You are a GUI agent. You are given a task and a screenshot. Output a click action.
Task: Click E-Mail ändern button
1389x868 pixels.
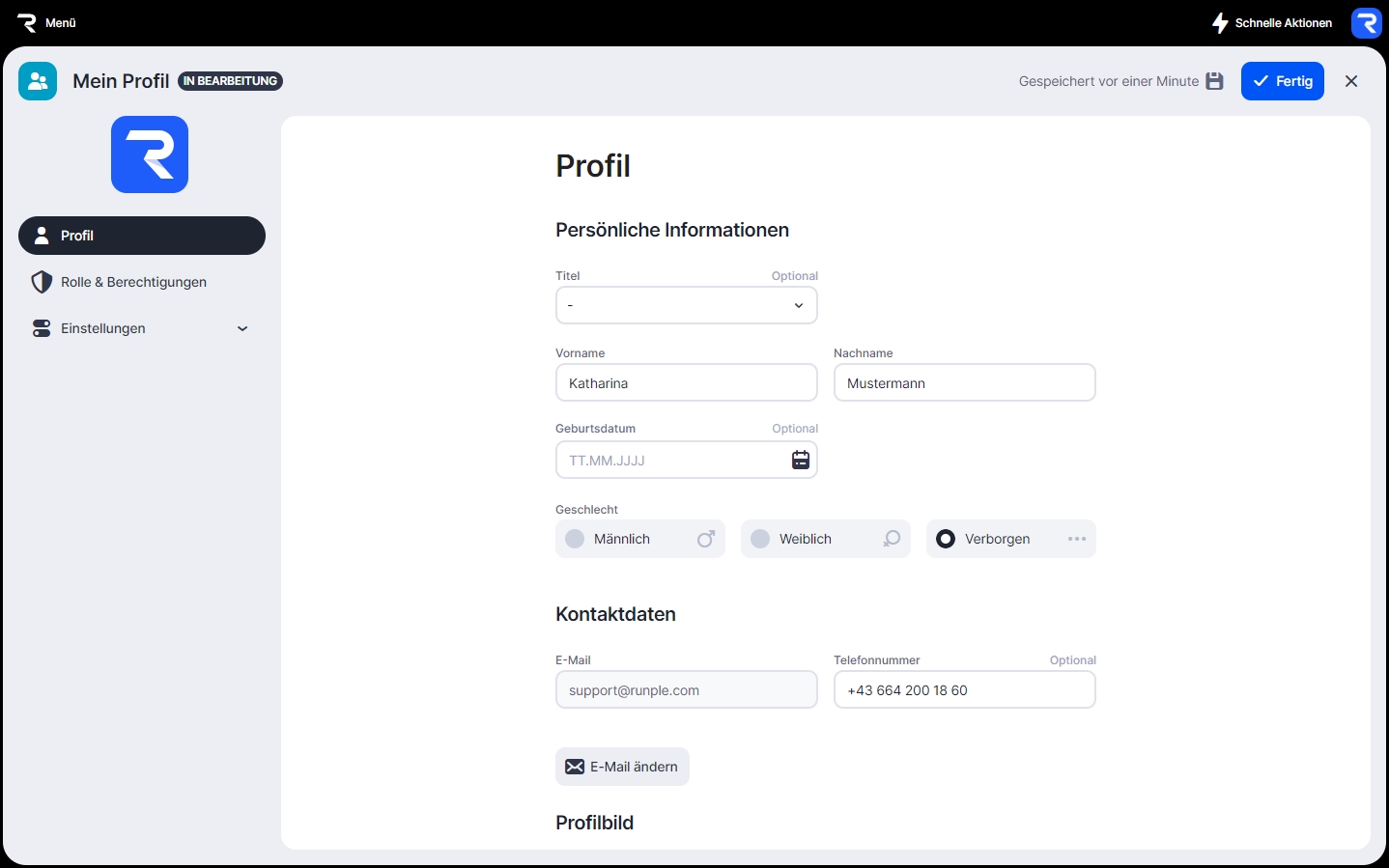[622, 767]
